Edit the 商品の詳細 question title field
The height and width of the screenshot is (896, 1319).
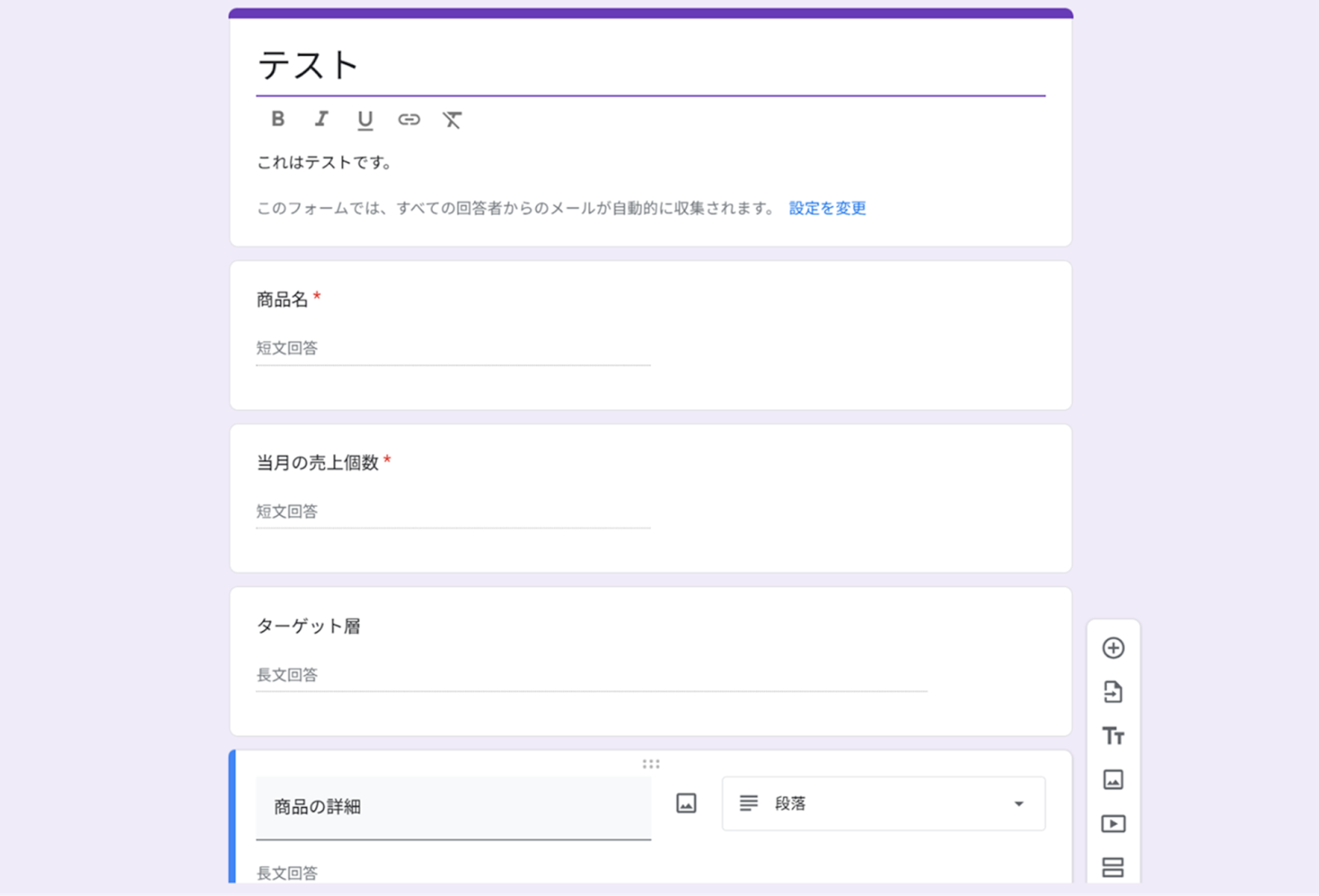pos(453,808)
